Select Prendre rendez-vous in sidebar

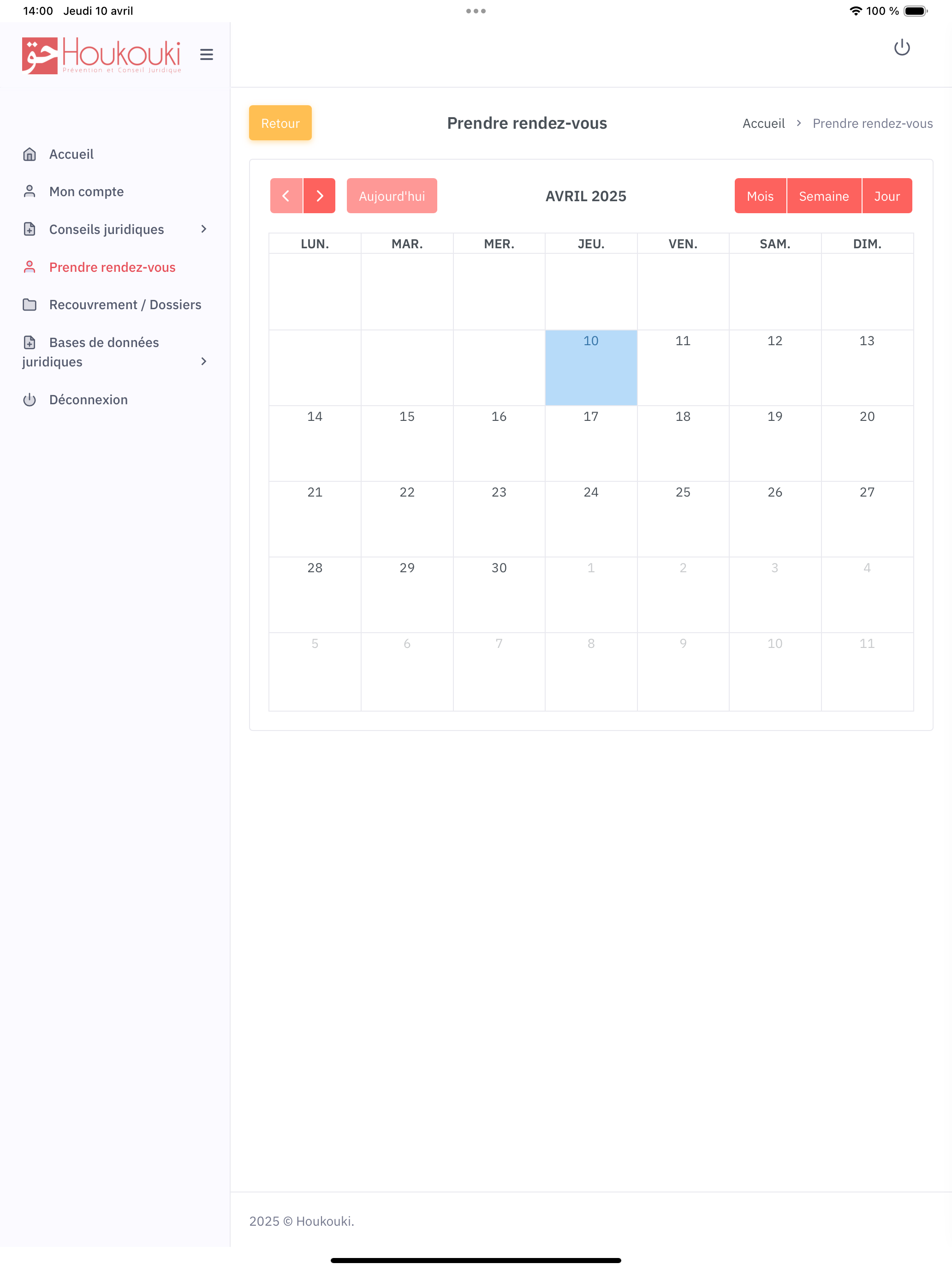[x=113, y=267]
